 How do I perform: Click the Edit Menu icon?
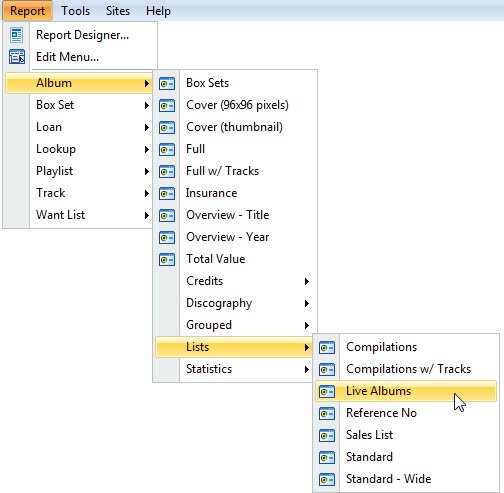[17, 57]
